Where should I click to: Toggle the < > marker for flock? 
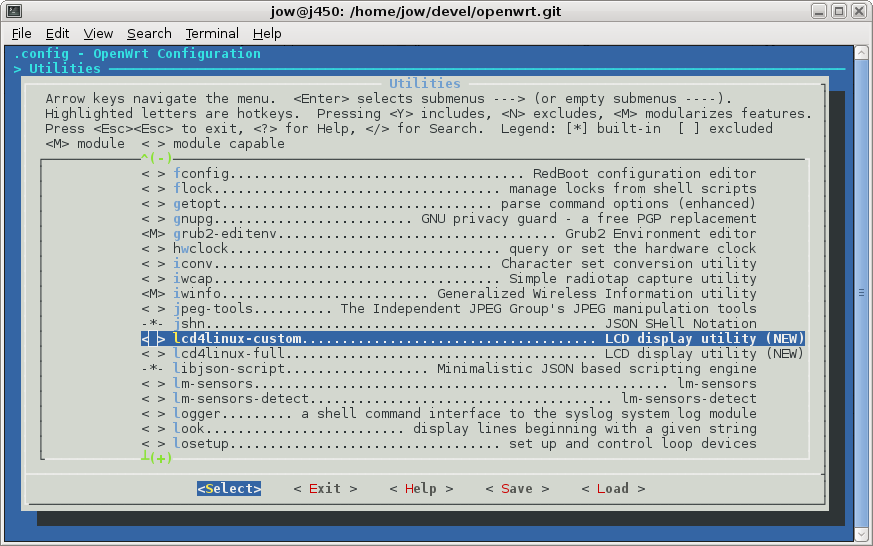tap(153, 188)
